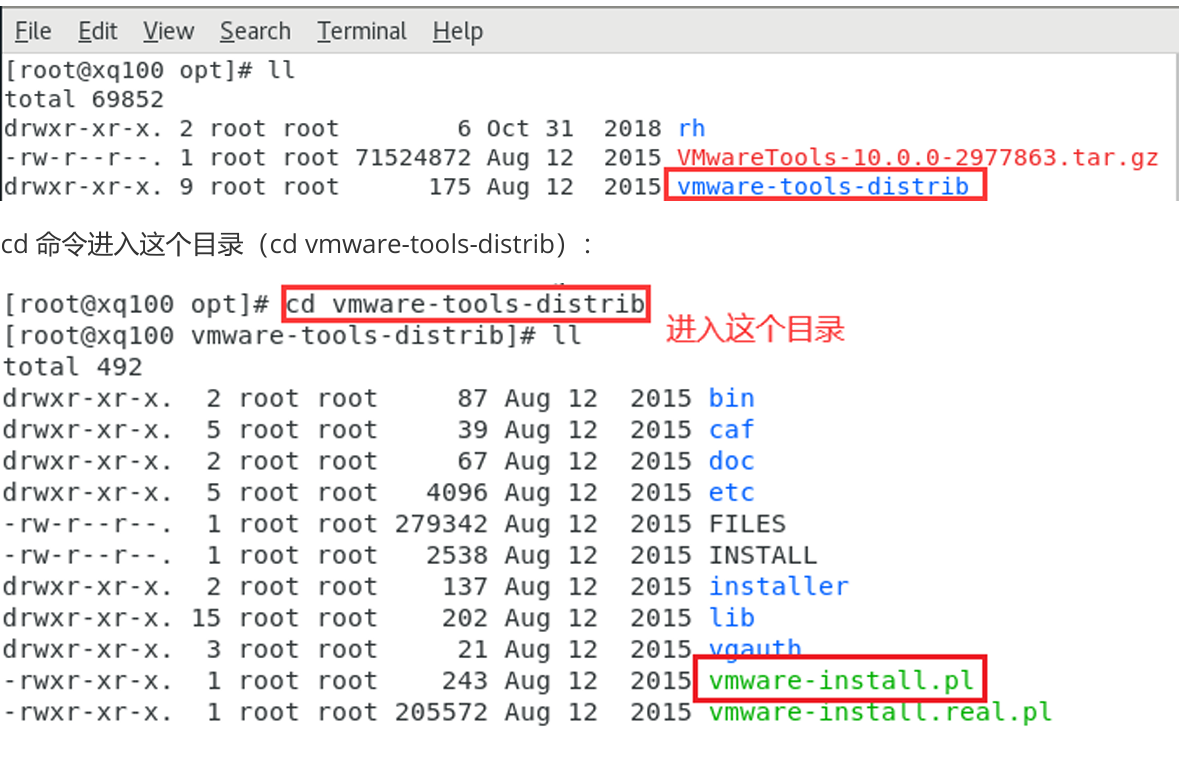Click the etc directory entry
This screenshot has width=1187, height=771.
coord(731,493)
